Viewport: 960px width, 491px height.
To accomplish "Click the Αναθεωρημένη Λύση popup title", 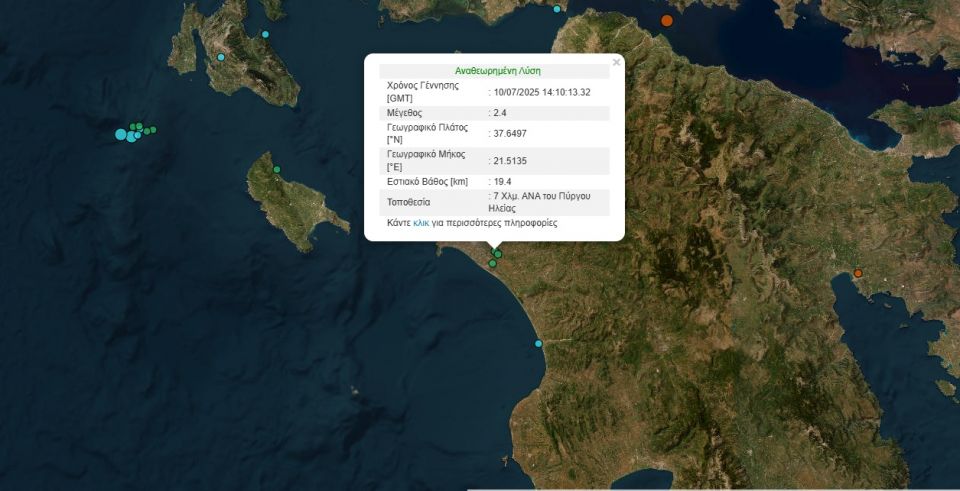I will point(494,72).
